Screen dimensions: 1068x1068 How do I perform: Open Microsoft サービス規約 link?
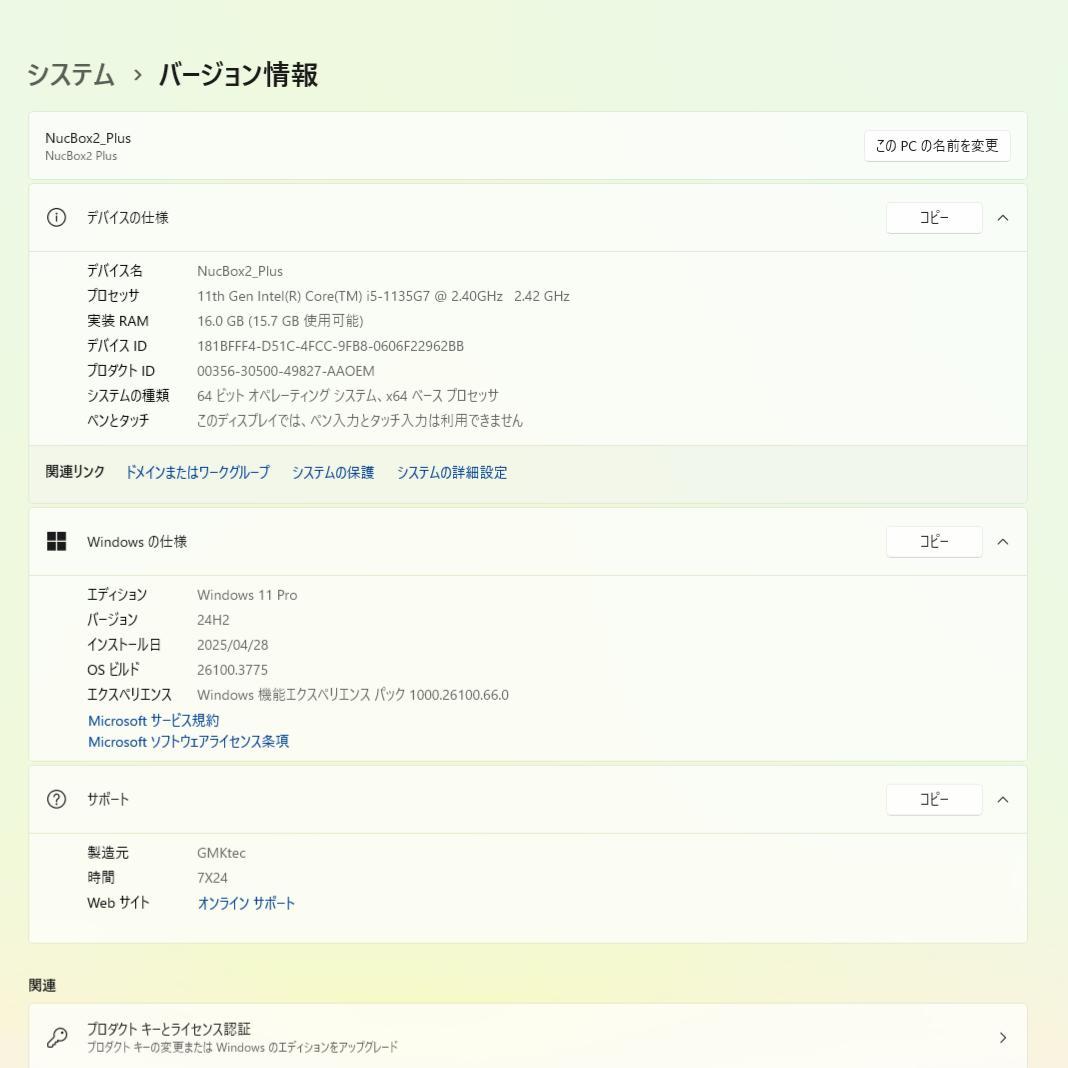pos(153,720)
